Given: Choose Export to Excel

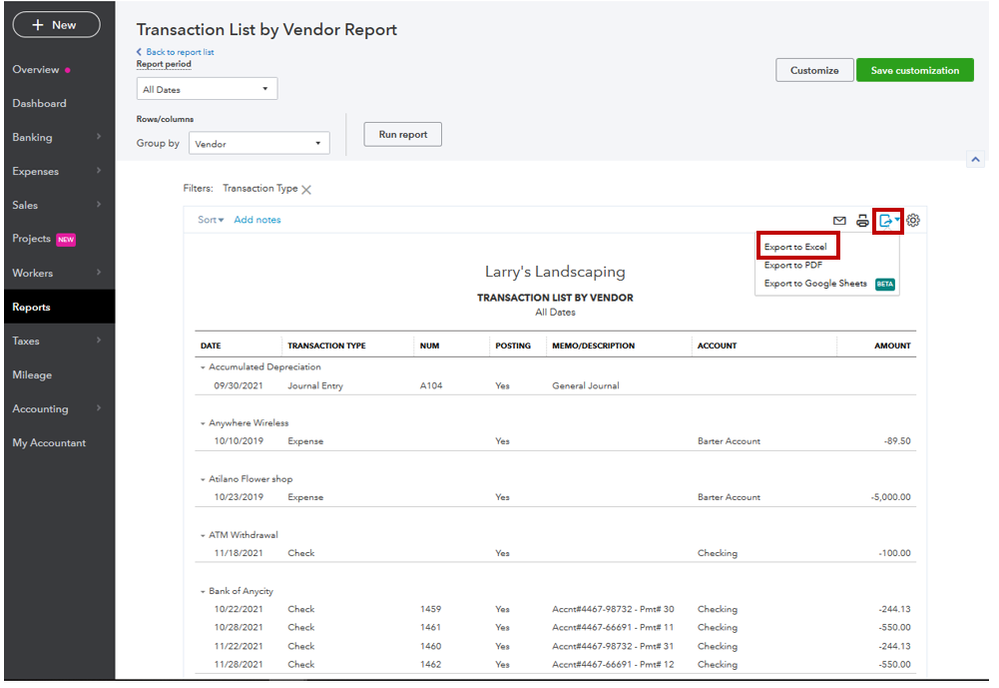Looking at the screenshot, I should (x=795, y=247).
